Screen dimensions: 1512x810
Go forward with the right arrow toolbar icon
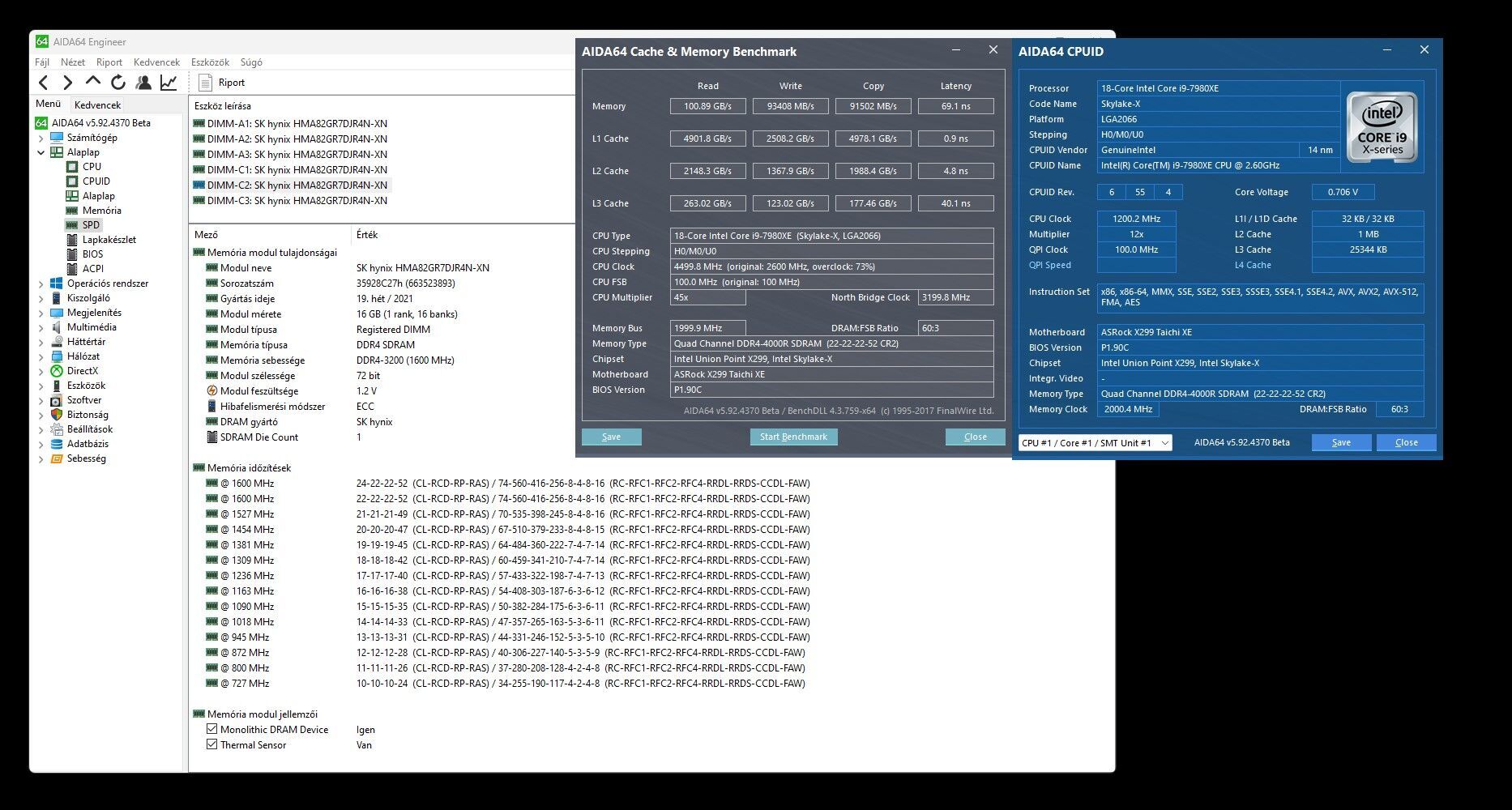point(68,82)
